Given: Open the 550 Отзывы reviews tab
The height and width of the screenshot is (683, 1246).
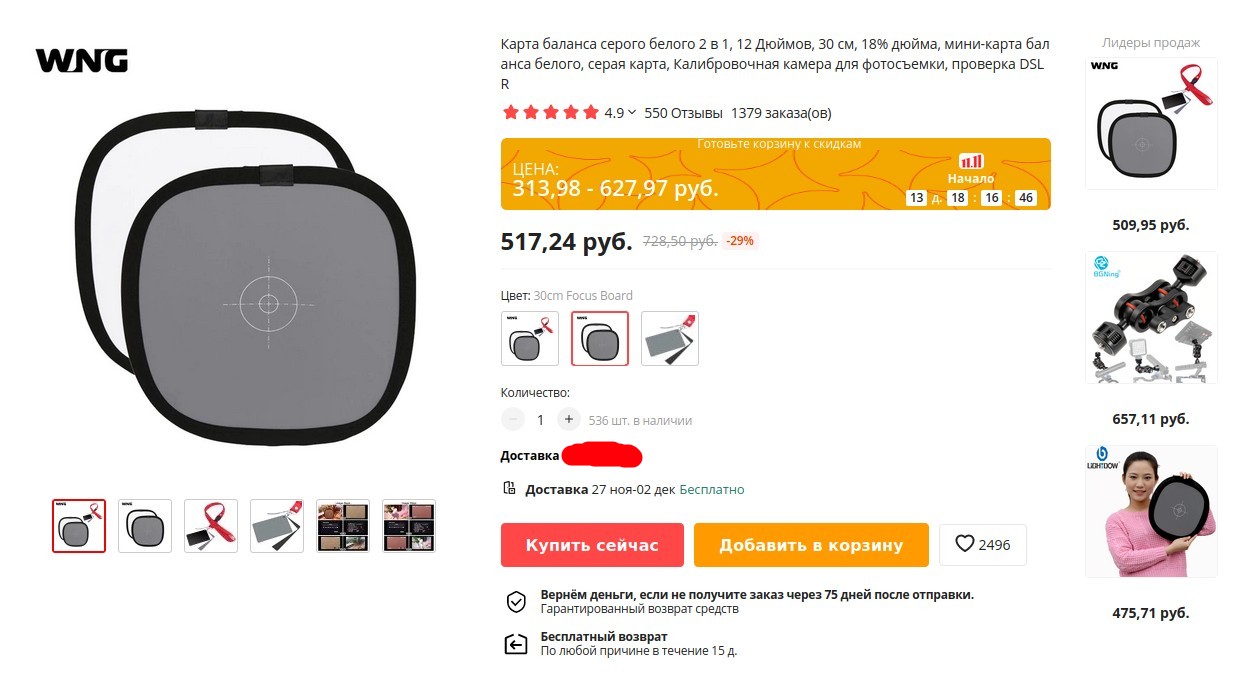Looking at the screenshot, I should (x=684, y=113).
